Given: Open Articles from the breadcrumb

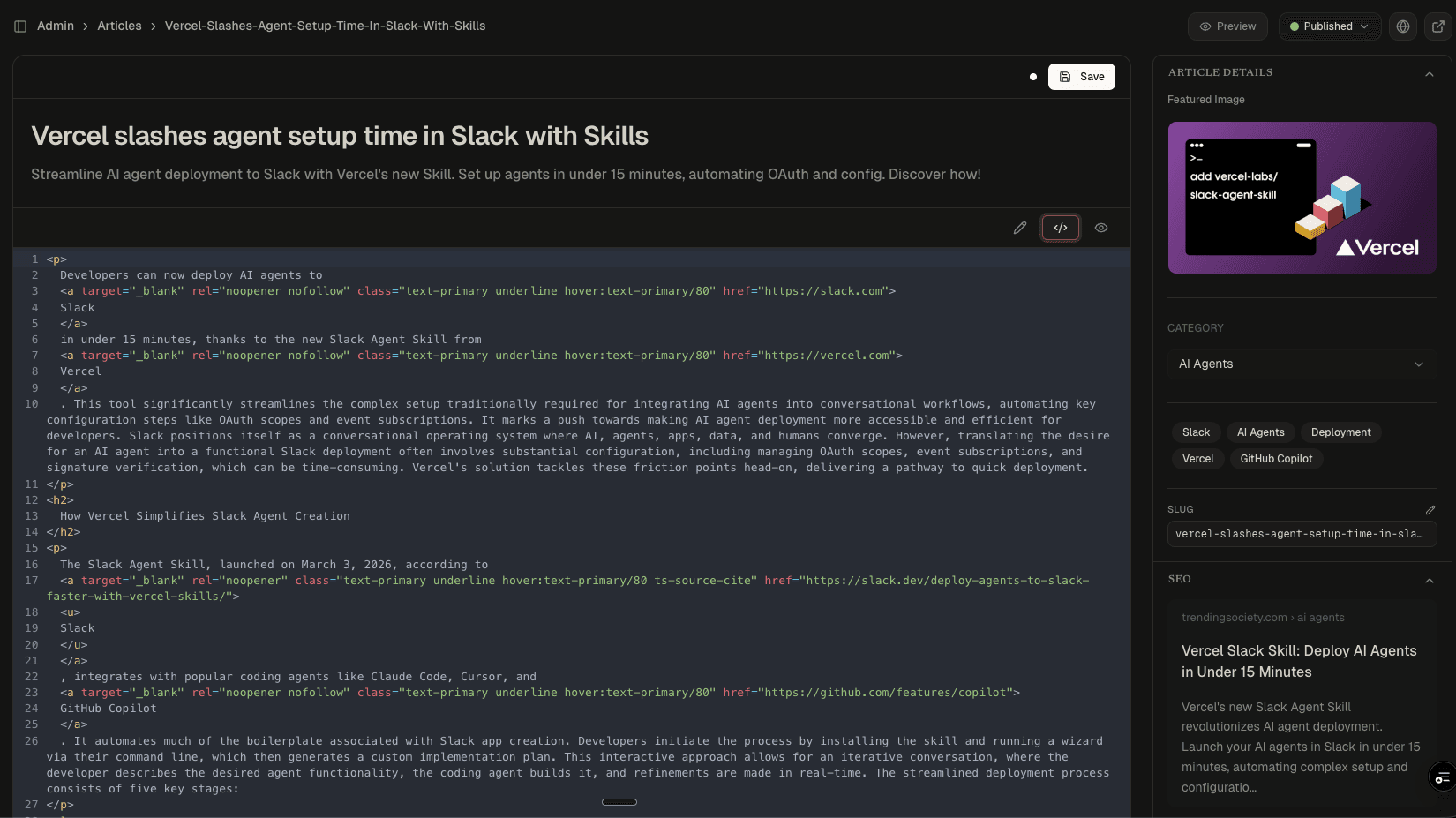Looking at the screenshot, I should 119,26.
